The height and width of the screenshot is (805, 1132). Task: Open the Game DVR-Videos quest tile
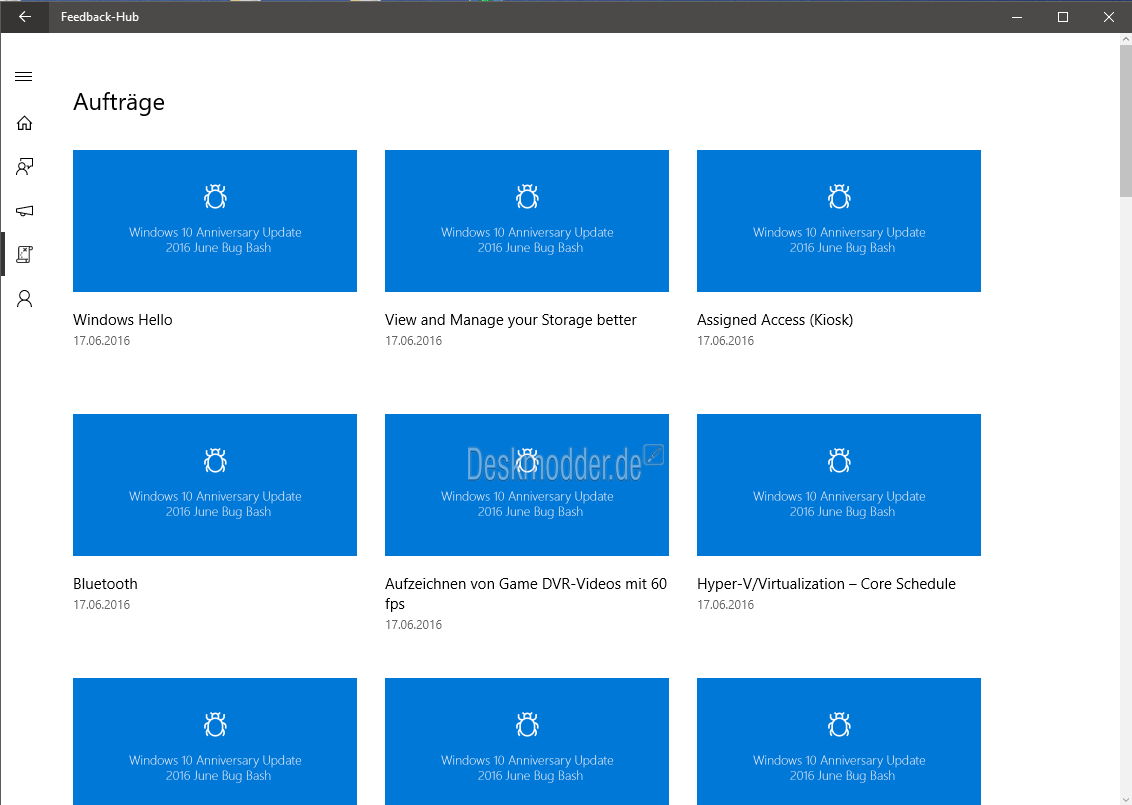coord(526,484)
